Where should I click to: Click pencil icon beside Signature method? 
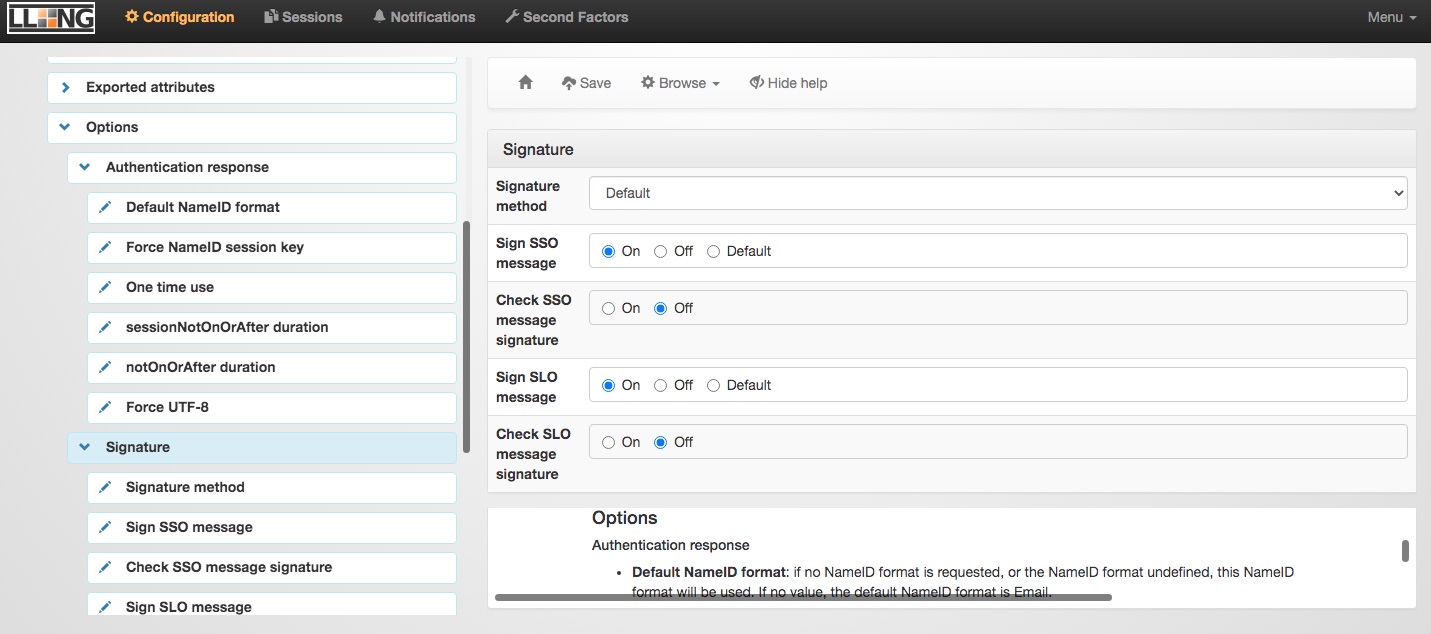pos(105,487)
